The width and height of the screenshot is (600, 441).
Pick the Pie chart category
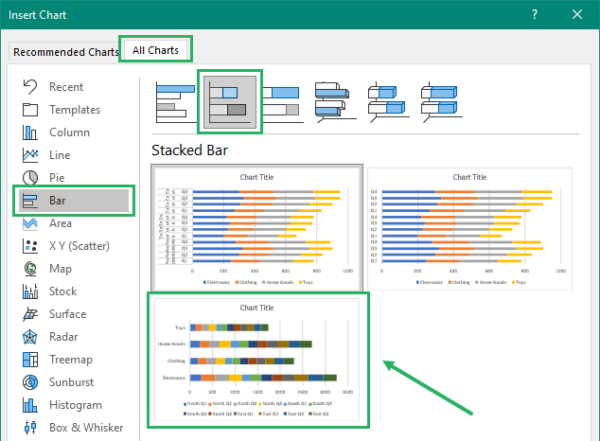[x=57, y=178]
